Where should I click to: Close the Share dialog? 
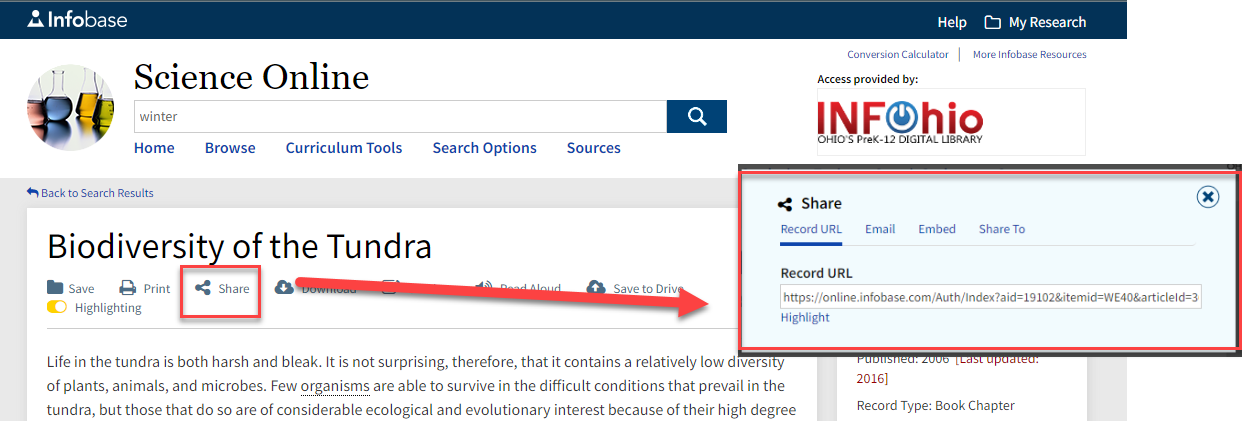[1208, 197]
